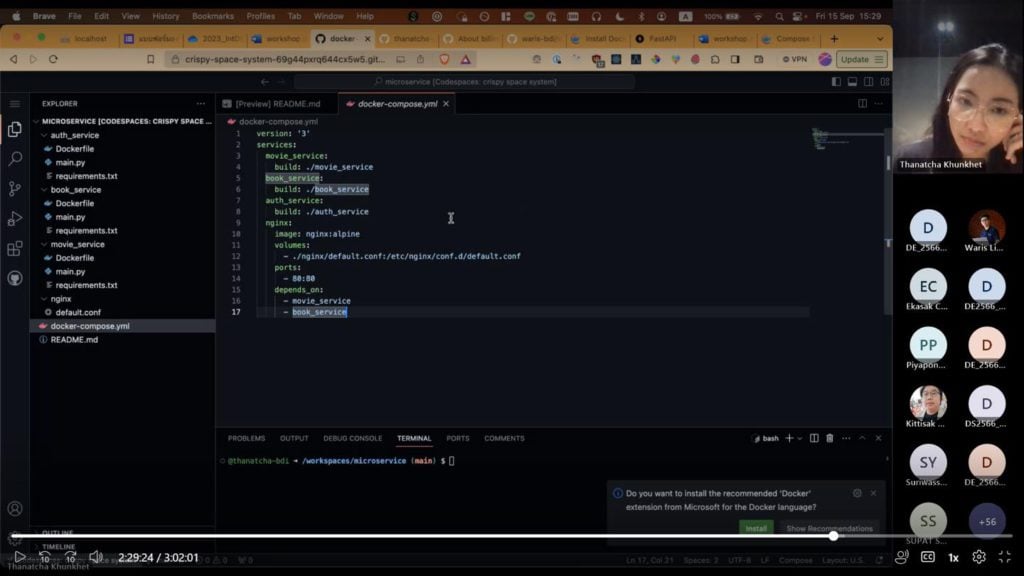
Task: Click Show Recommendations button
Action: 829,528
